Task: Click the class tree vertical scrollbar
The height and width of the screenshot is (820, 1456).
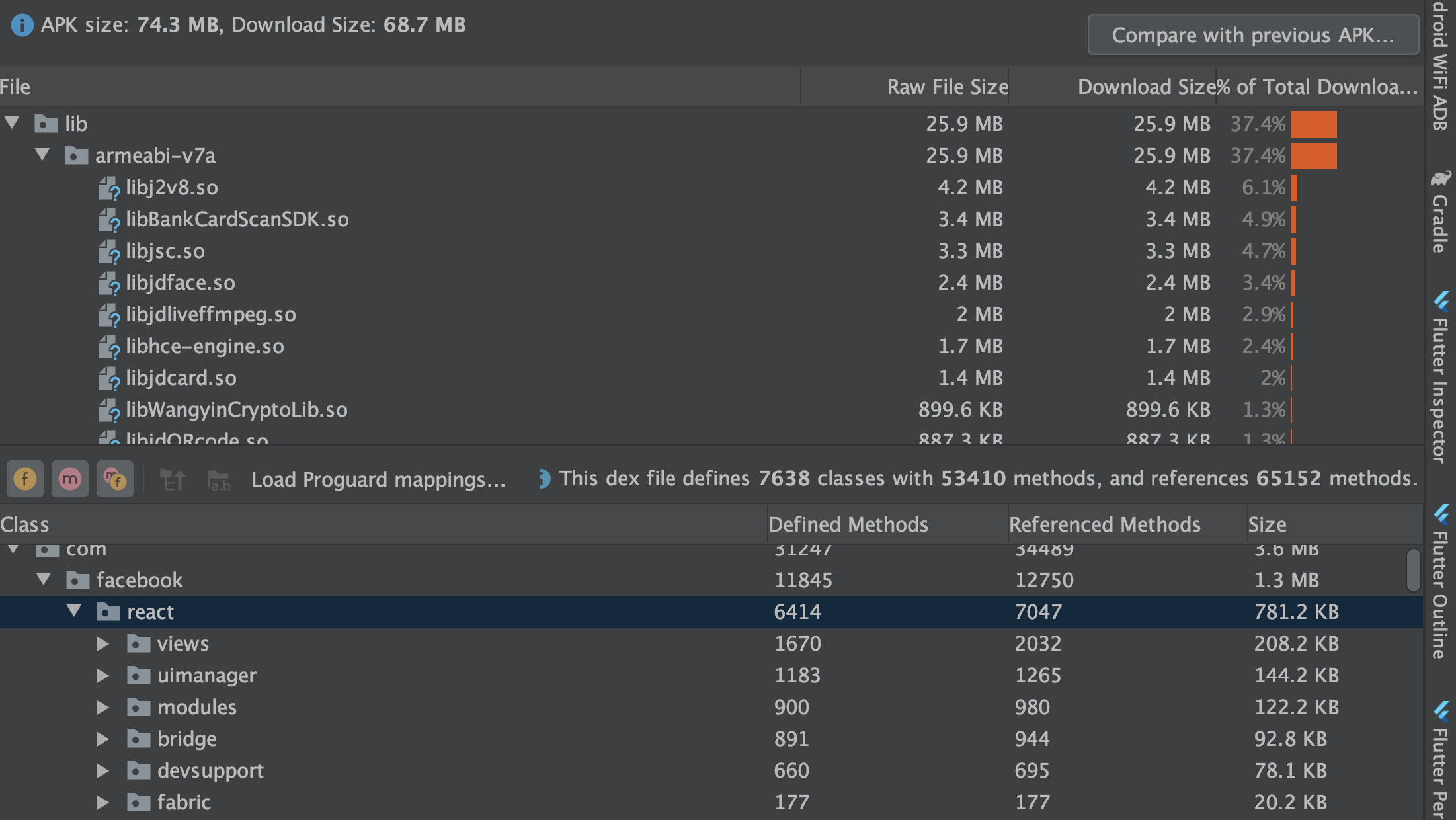Action: tap(1413, 570)
